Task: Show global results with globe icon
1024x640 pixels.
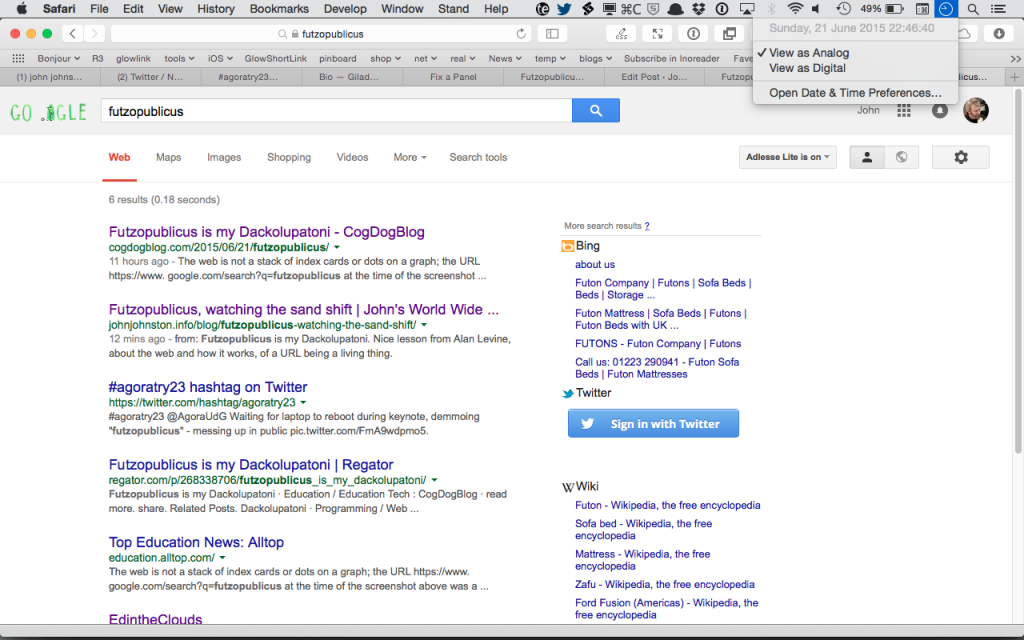Action: (901, 157)
